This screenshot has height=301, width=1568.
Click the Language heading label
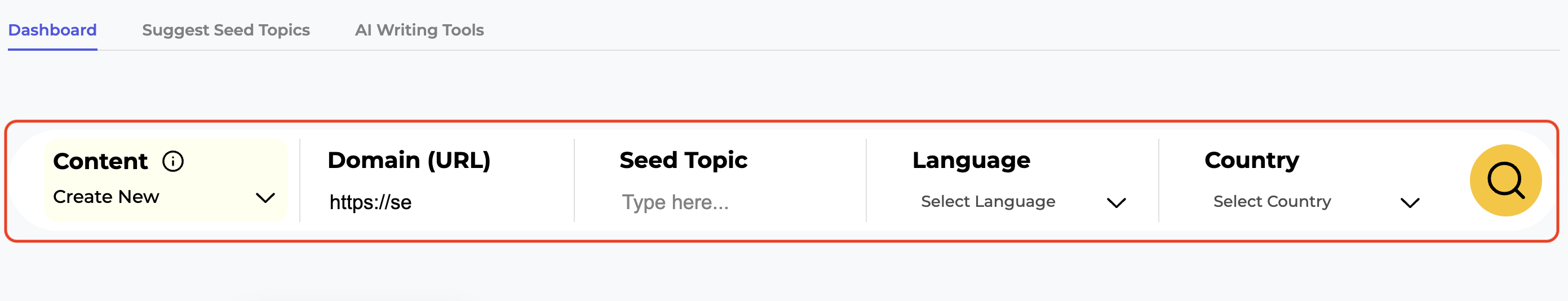point(971,160)
